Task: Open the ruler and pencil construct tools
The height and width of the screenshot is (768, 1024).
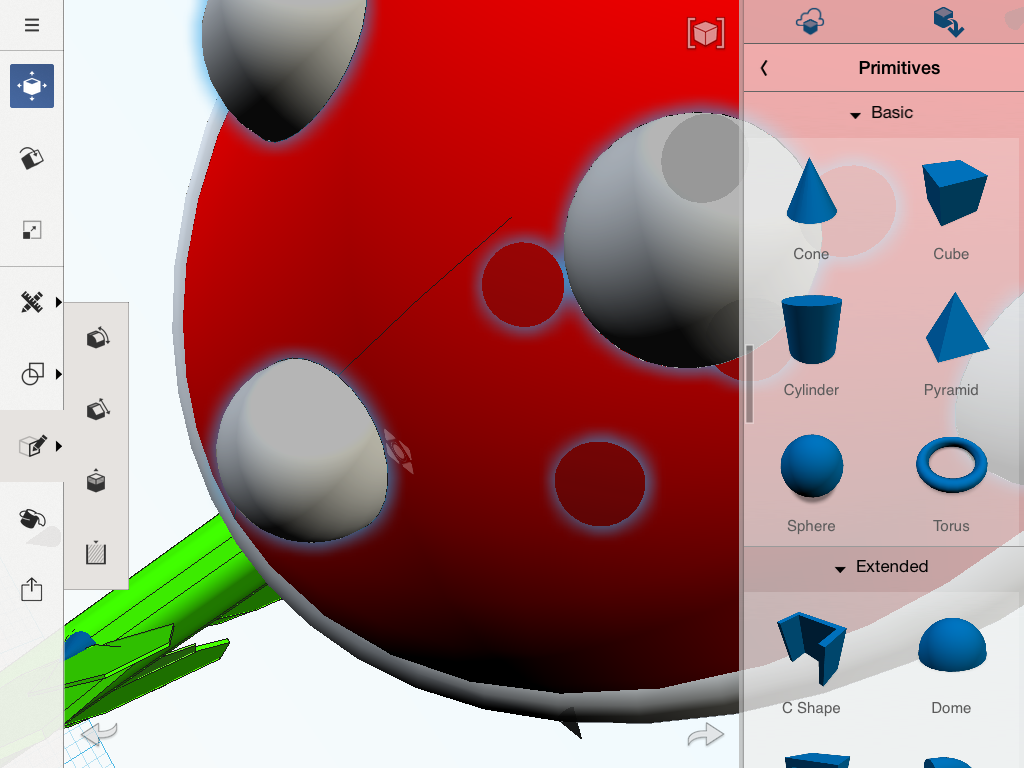Action: [x=31, y=302]
